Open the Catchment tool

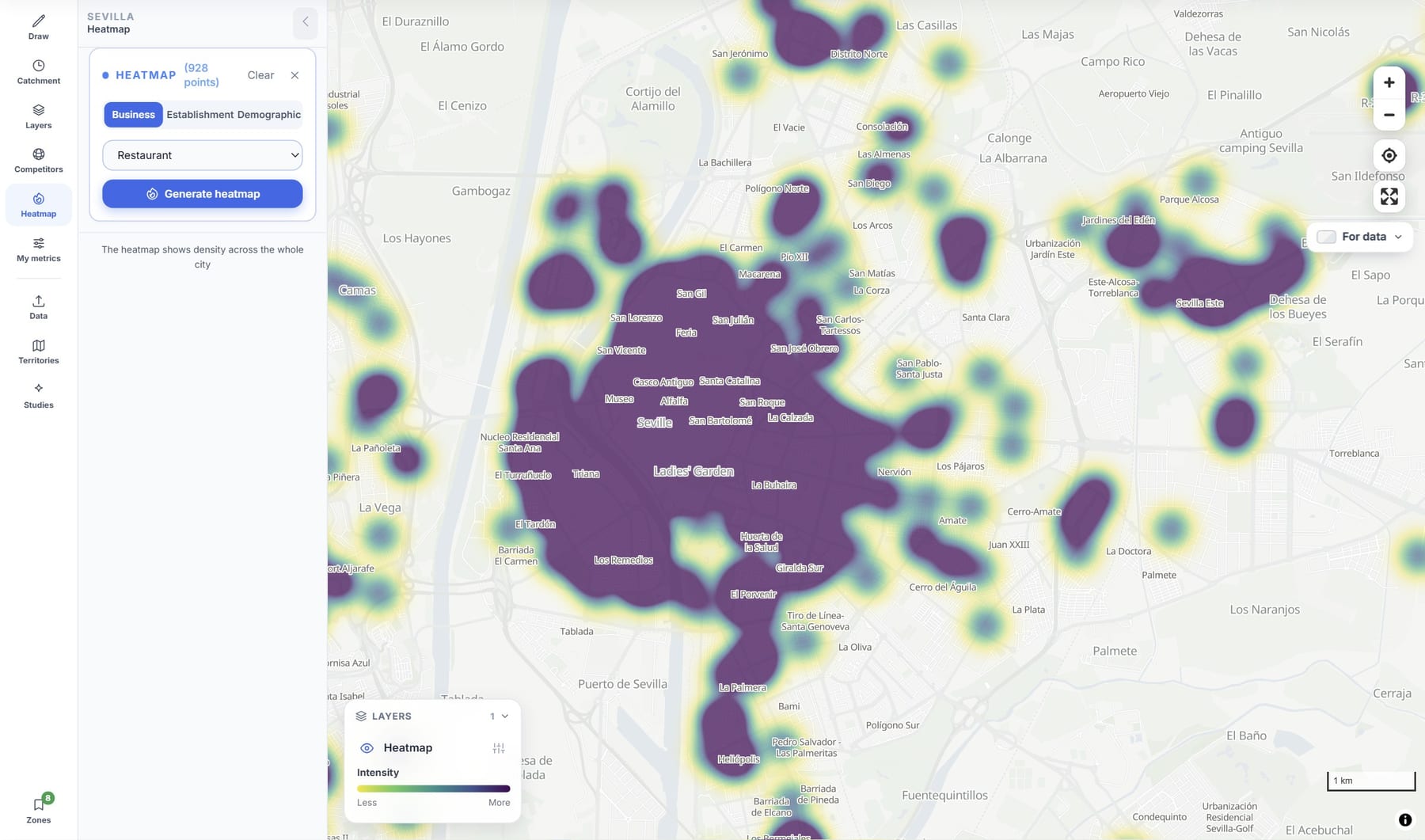[38, 71]
